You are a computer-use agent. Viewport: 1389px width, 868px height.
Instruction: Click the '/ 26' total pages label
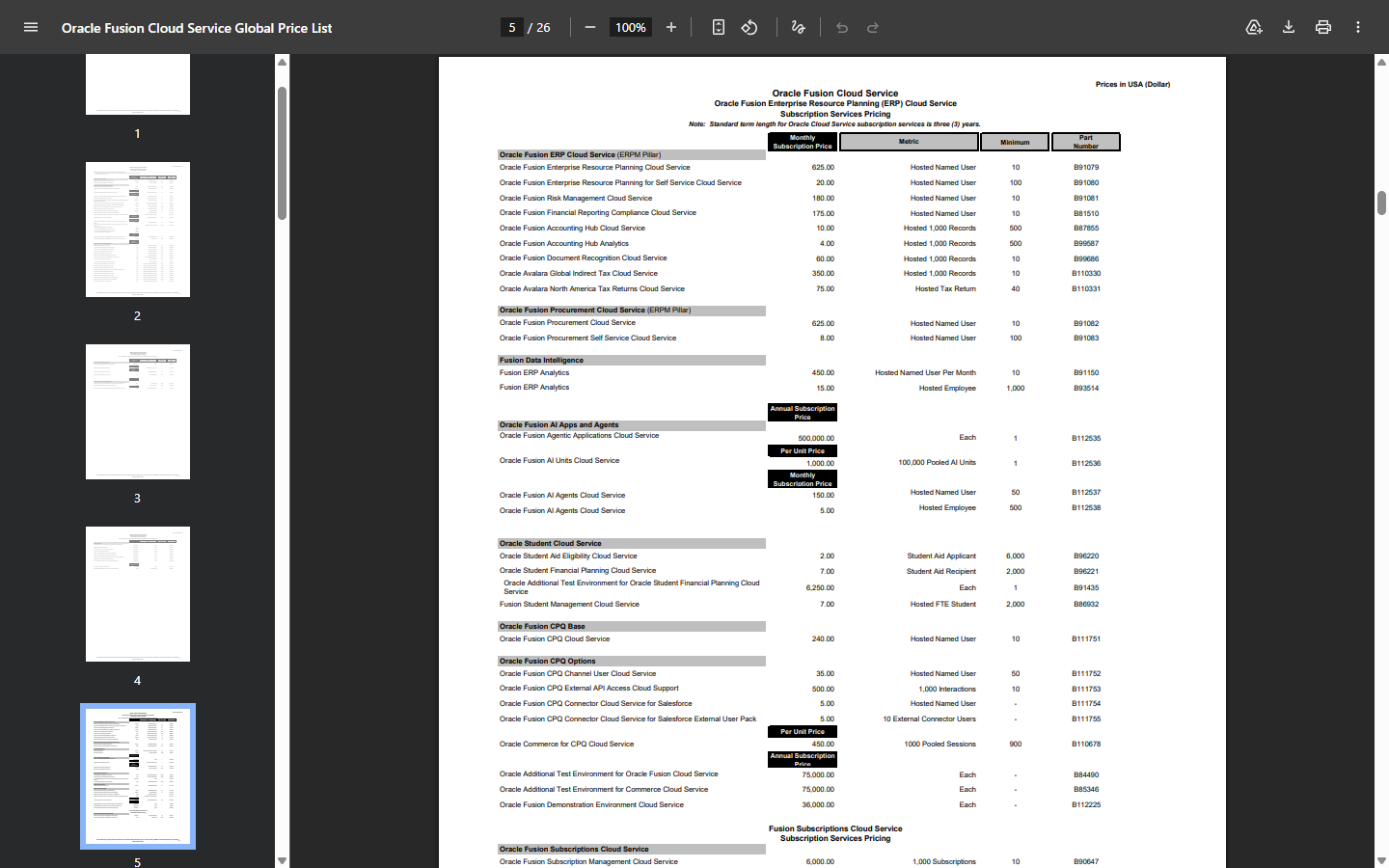click(539, 27)
